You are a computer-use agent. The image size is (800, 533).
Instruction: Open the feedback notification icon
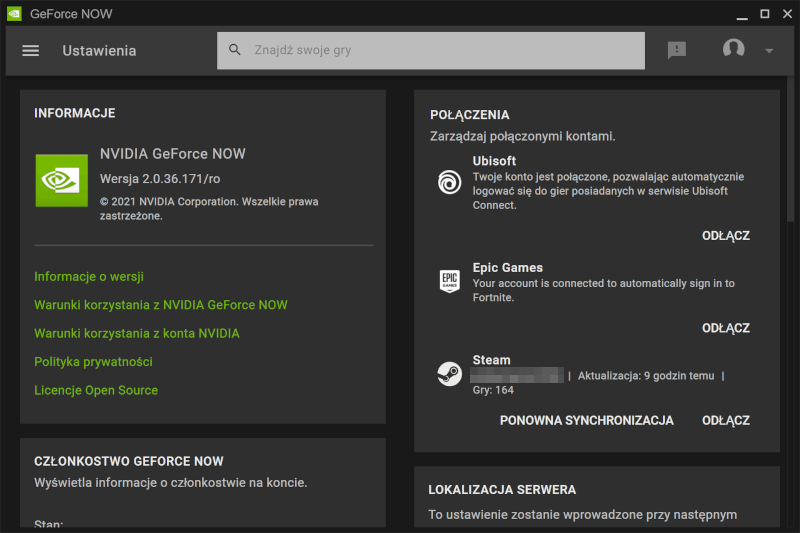pyautogui.click(x=677, y=50)
